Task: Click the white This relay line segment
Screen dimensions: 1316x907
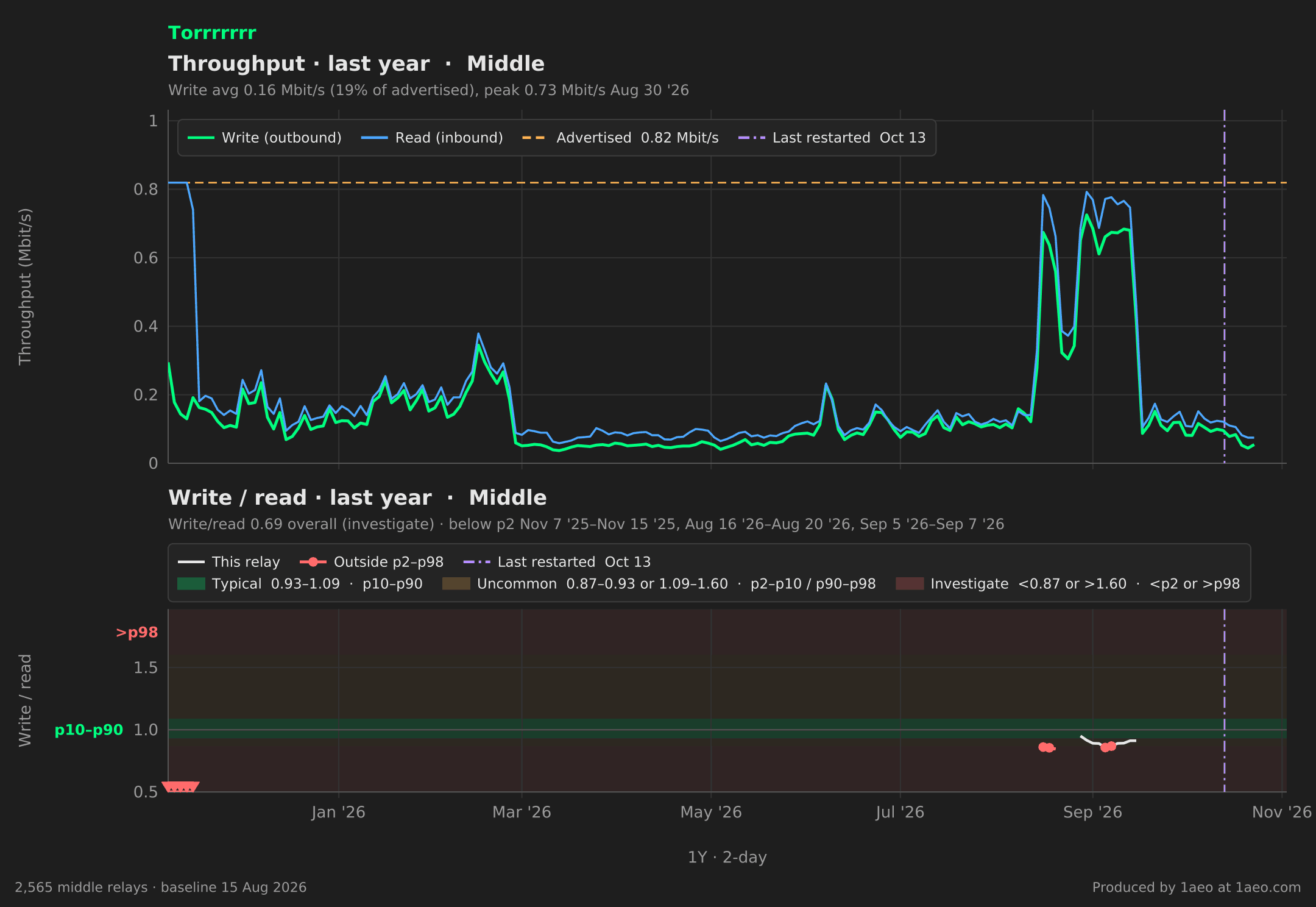Action: (1108, 741)
